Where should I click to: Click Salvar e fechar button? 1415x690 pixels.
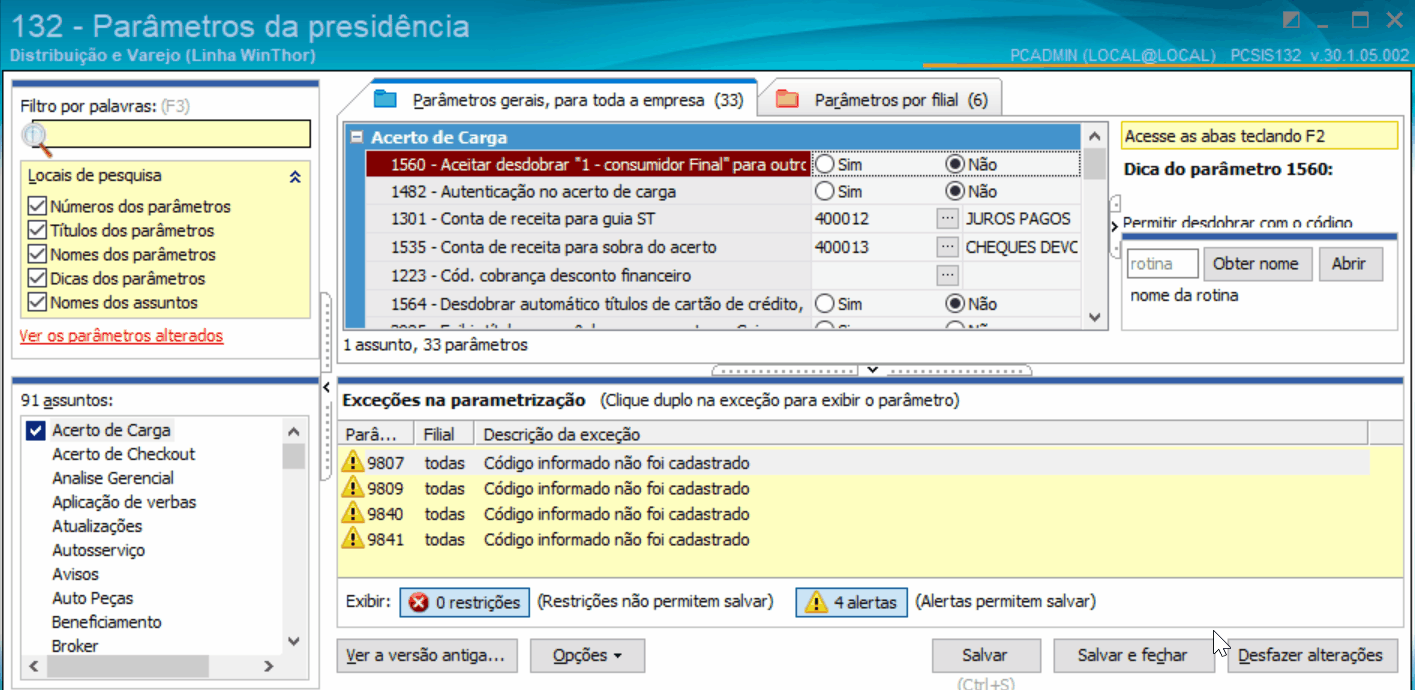(1132, 656)
